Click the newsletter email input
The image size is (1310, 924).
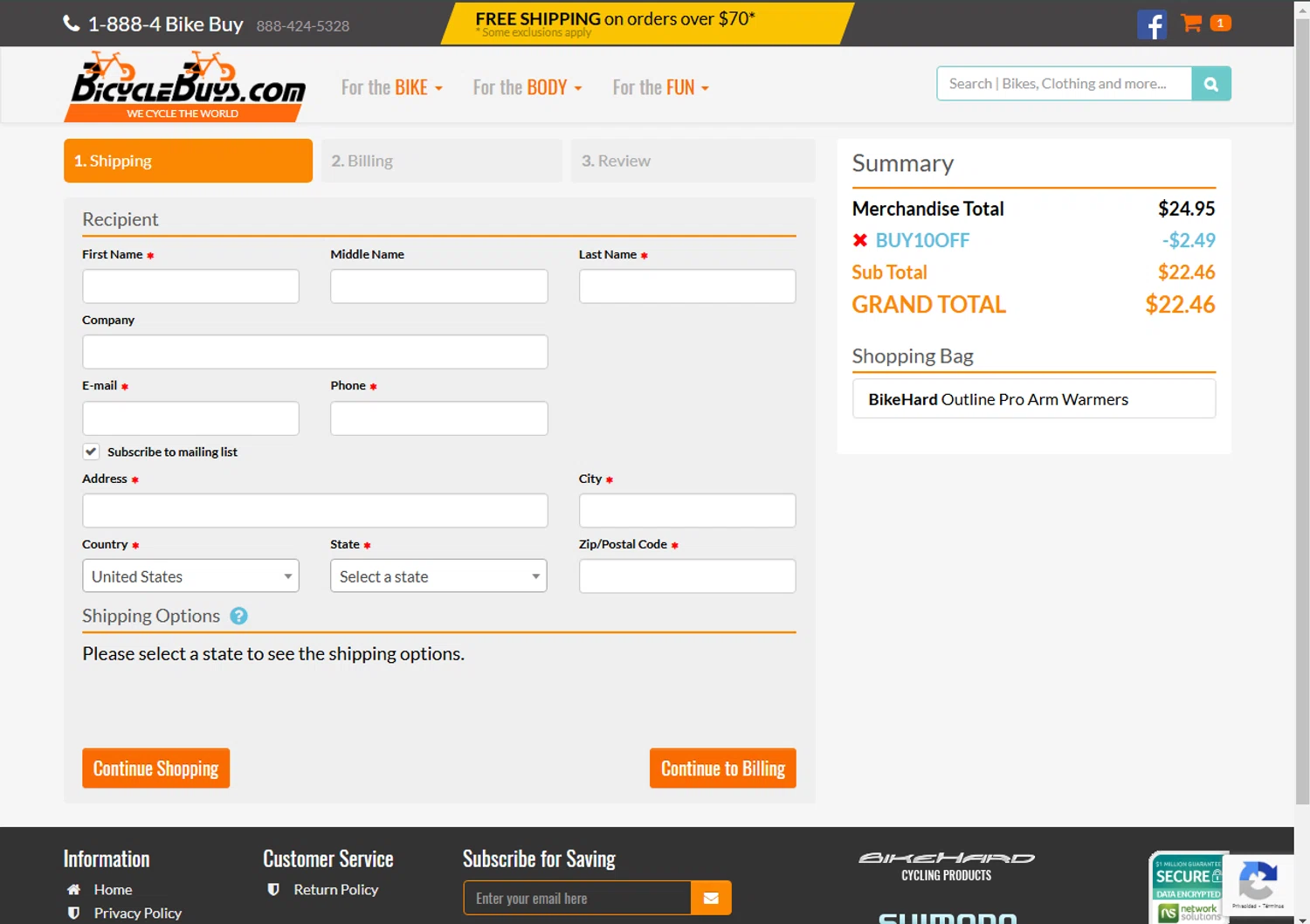(577, 898)
